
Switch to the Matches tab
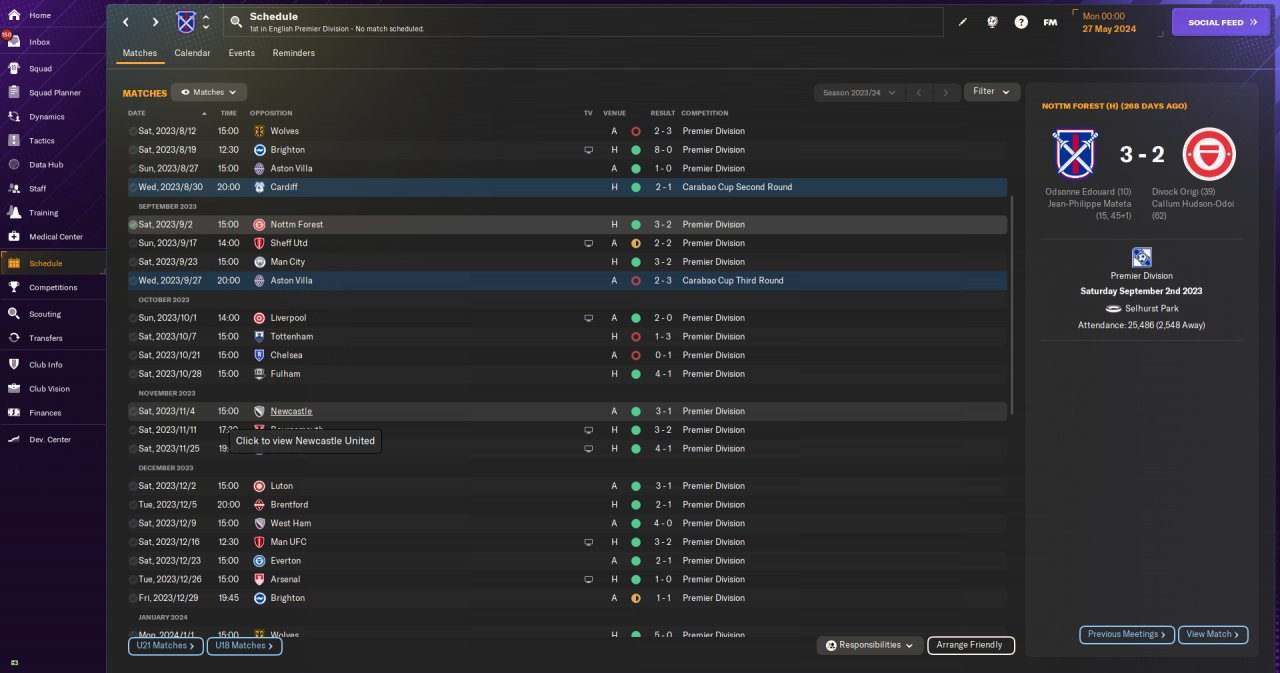(x=140, y=53)
